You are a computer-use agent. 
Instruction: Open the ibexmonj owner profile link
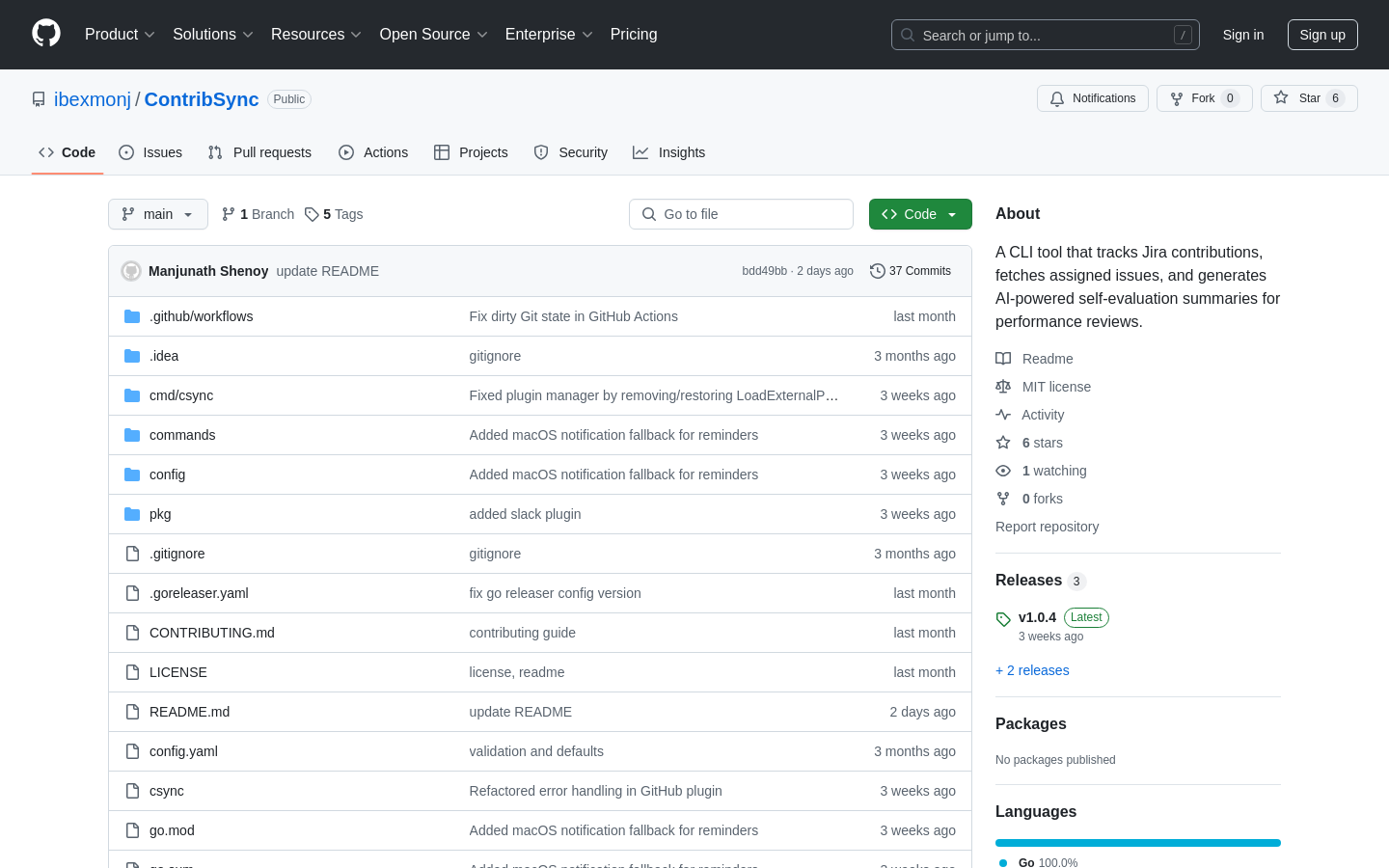point(93,99)
